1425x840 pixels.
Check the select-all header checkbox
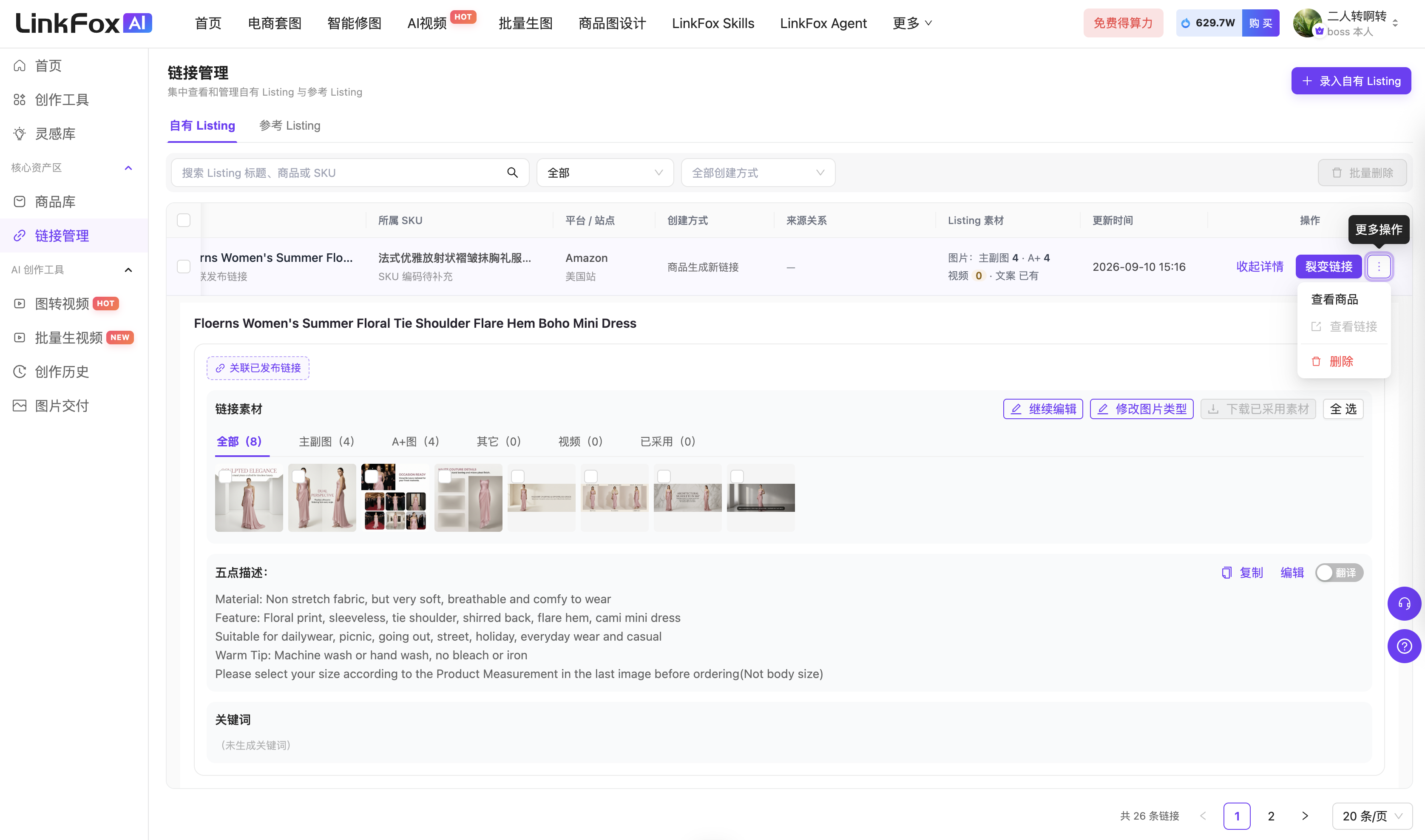(x=183, y=220)
